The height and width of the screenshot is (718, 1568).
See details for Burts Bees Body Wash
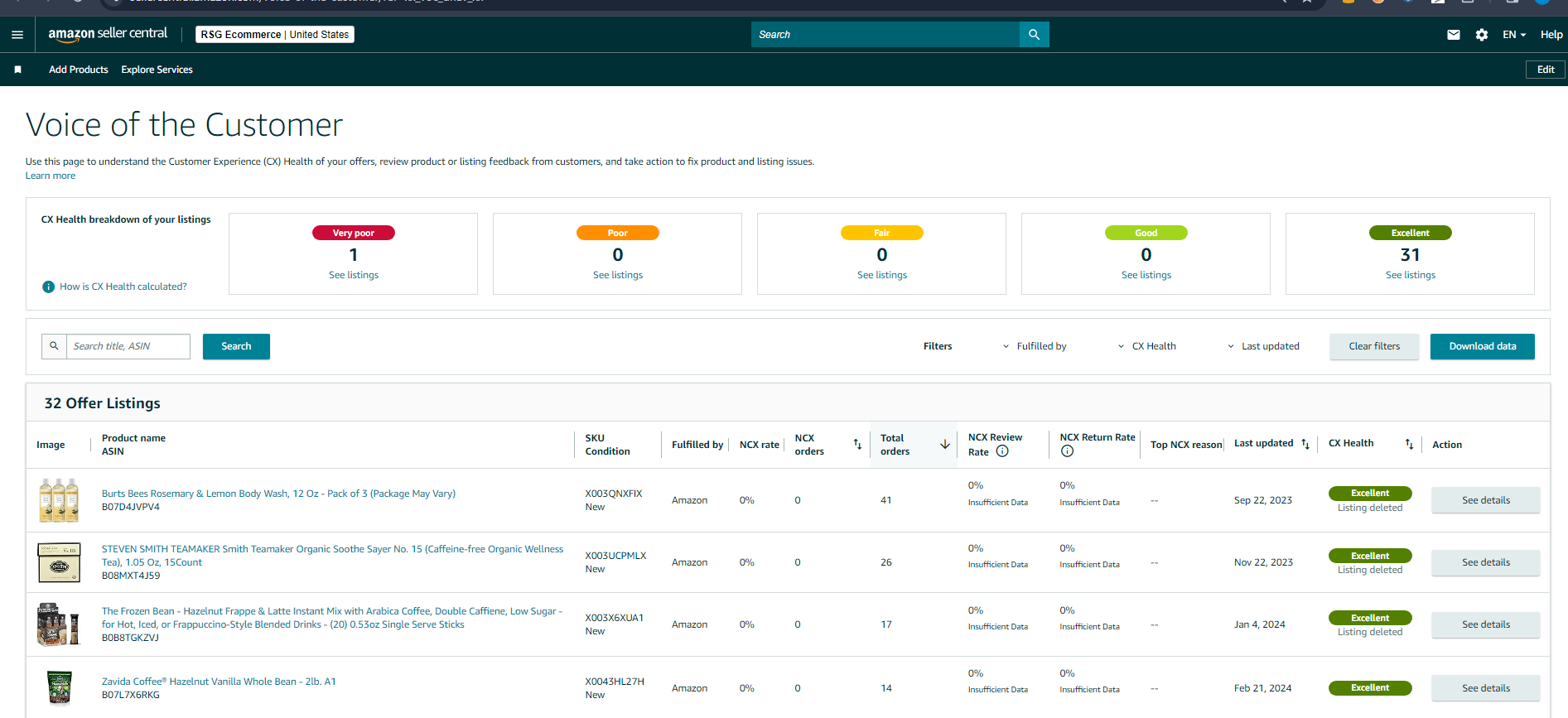[1486, 500]
